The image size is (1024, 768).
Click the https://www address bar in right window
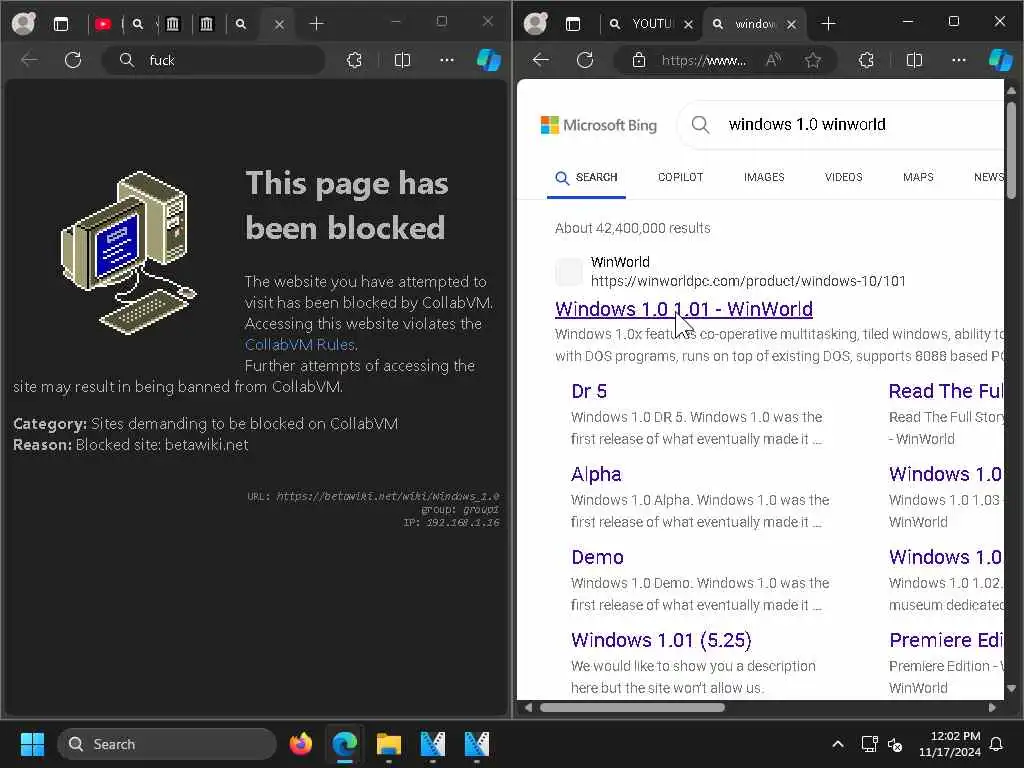[704, 60]
